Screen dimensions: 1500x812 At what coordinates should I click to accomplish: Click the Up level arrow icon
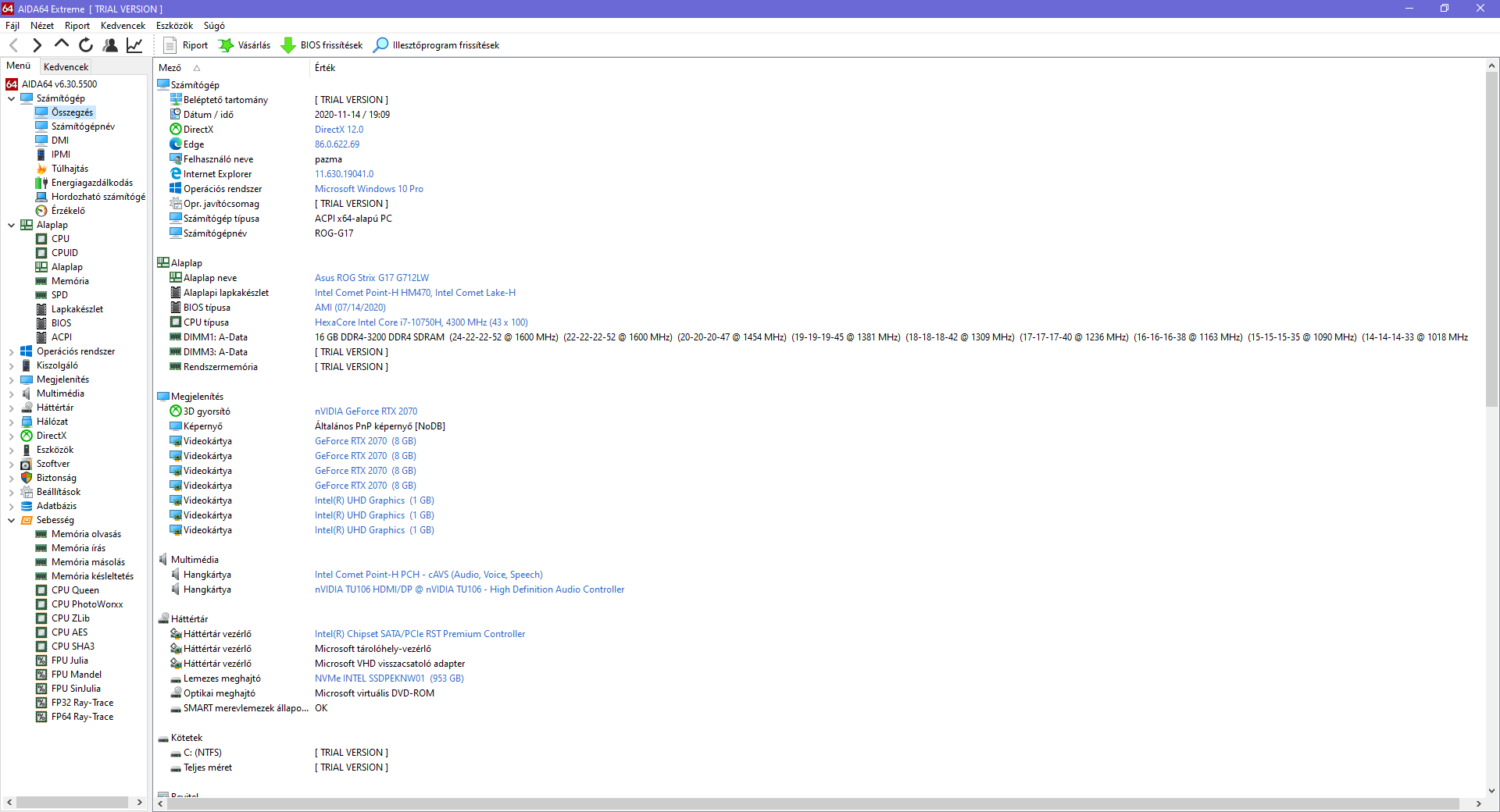pos(61,45)
